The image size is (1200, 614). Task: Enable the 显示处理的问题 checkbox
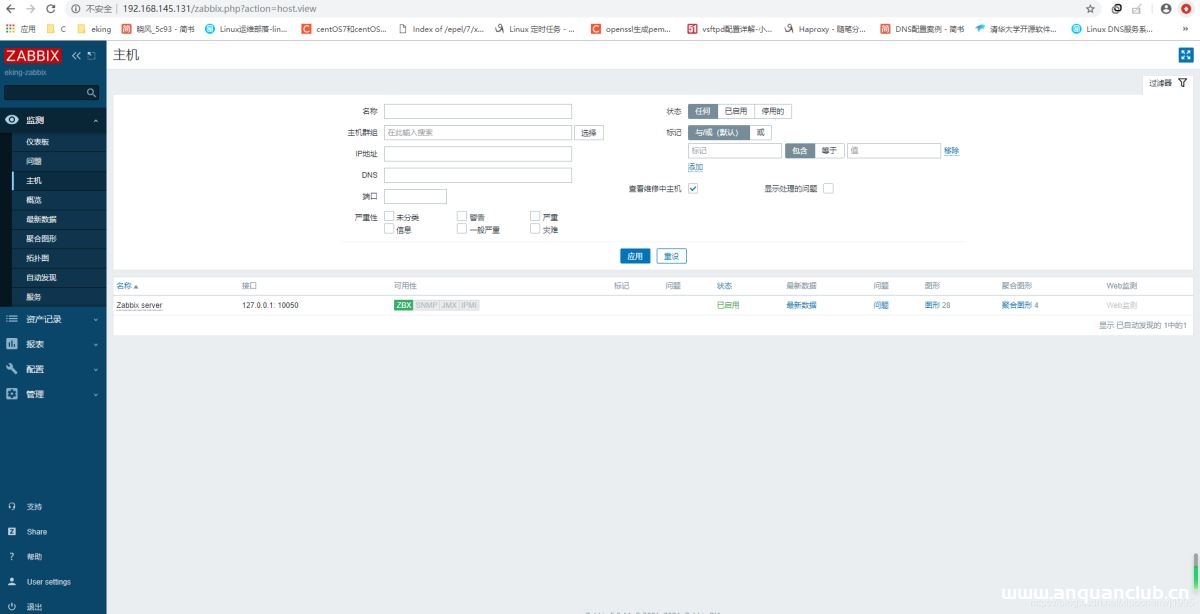pyautogui.click(x=828, y=188)
